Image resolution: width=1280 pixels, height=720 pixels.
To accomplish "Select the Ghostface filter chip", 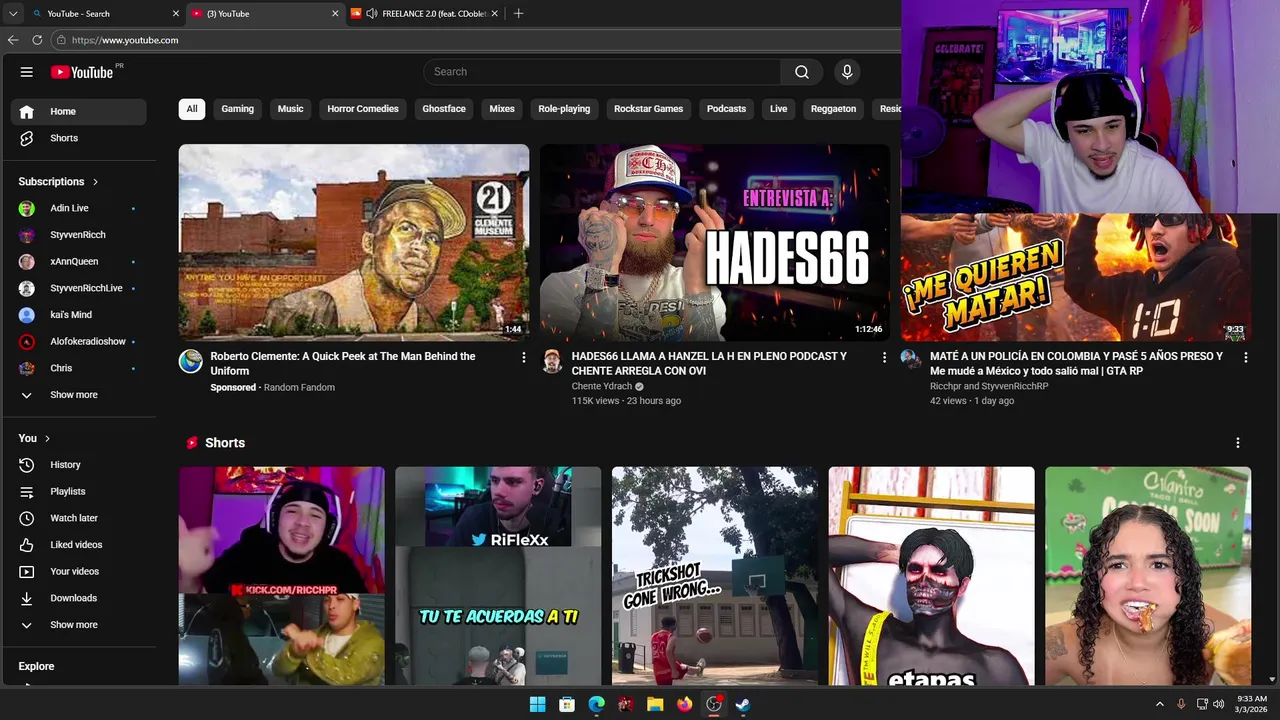I will (x=444, y=109).
